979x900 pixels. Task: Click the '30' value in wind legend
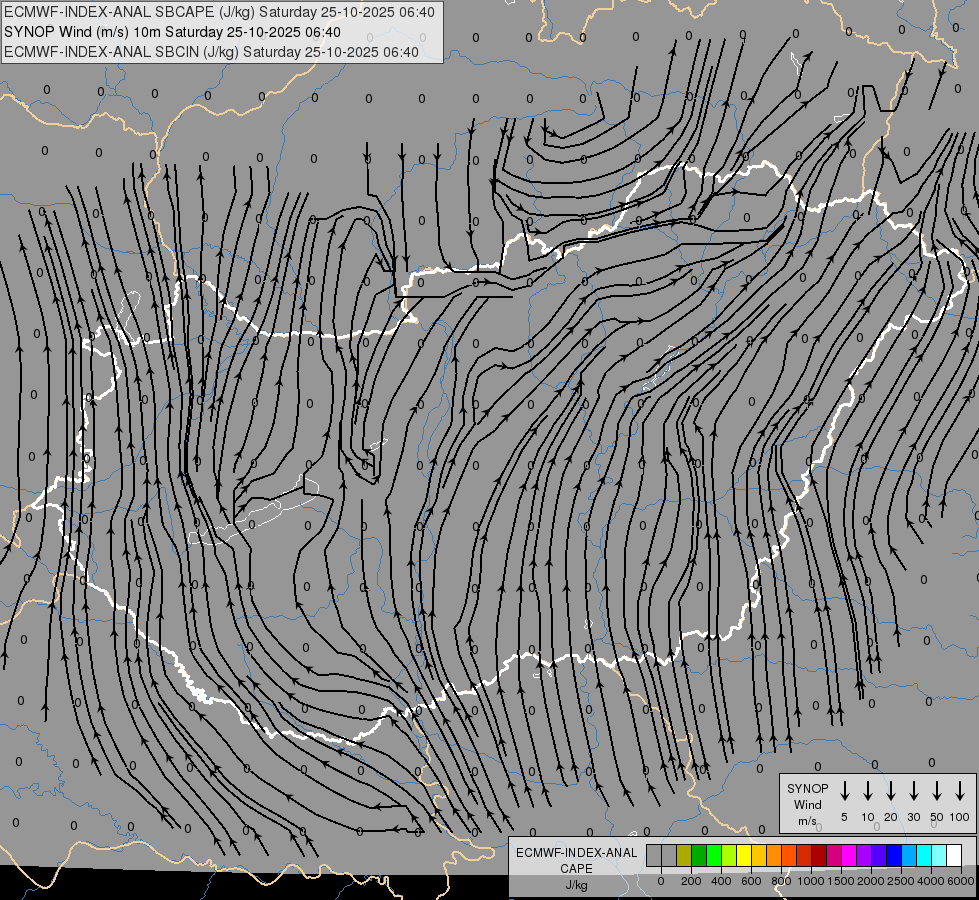click(x=913, y=817)
